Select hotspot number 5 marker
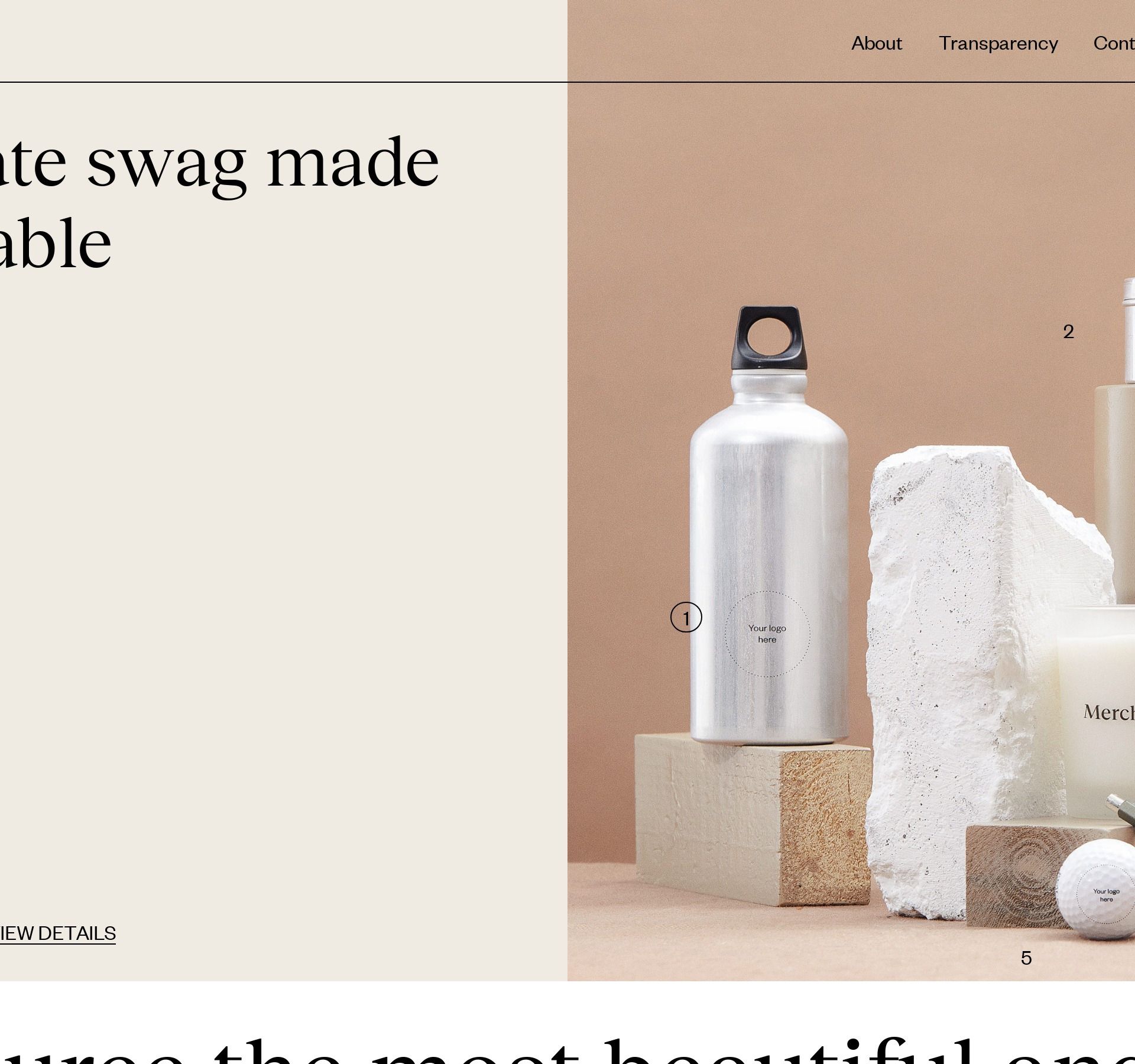Image resolution: width=1135 pixels, height=1064 pixels. pos(1026,958)
